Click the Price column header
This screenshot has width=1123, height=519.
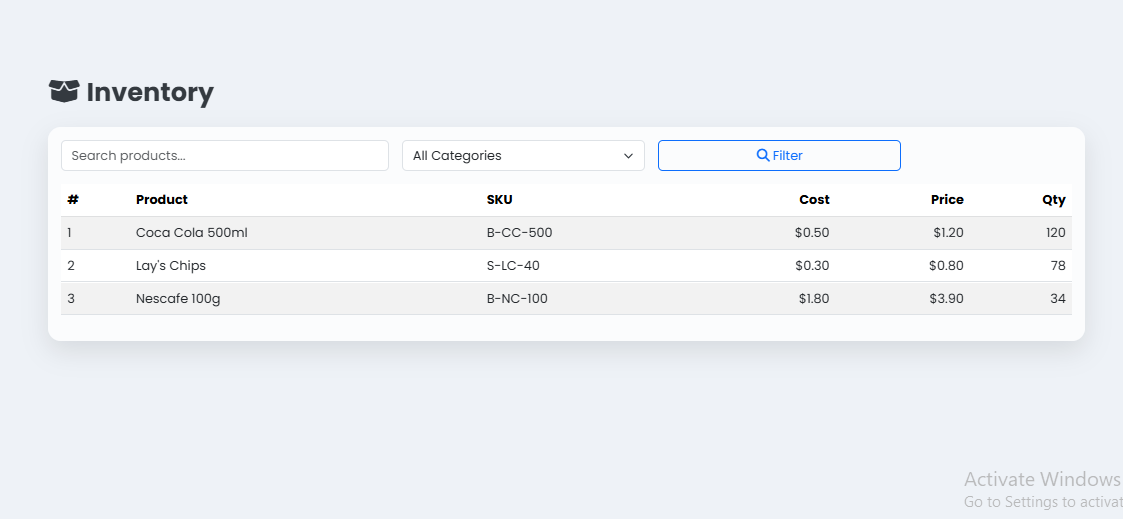point(947,200)
